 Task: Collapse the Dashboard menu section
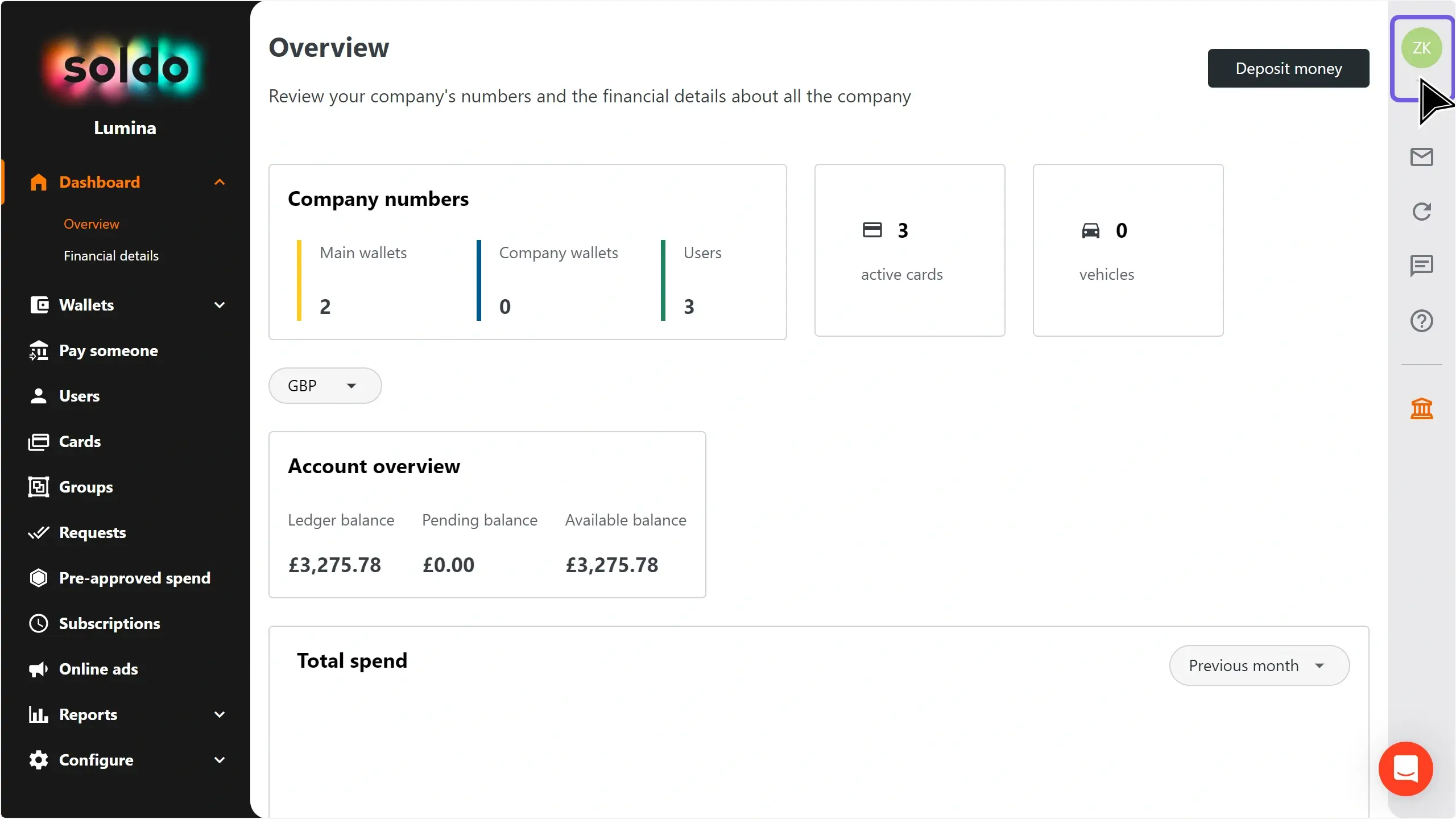pyautogui.click(x=220, y=182)
